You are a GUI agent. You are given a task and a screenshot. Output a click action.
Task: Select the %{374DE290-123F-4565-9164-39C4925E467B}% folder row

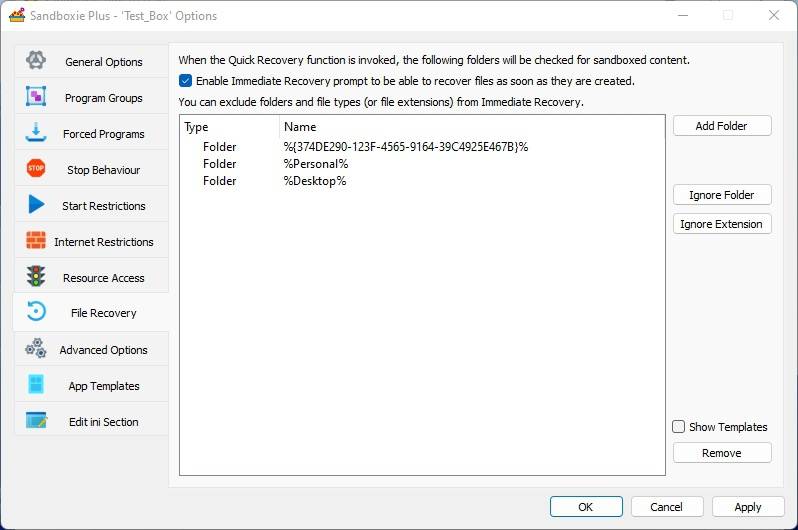(422, 147)
